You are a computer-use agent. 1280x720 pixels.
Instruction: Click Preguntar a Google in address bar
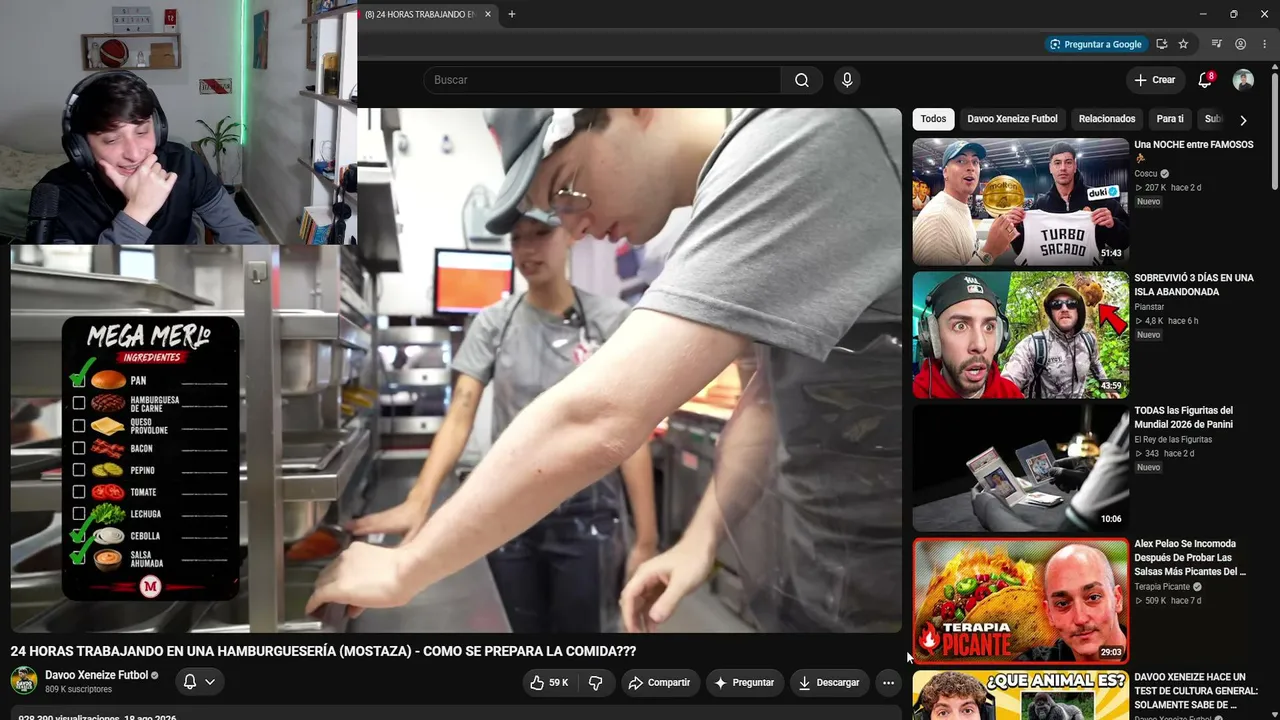click(1095, 44)
